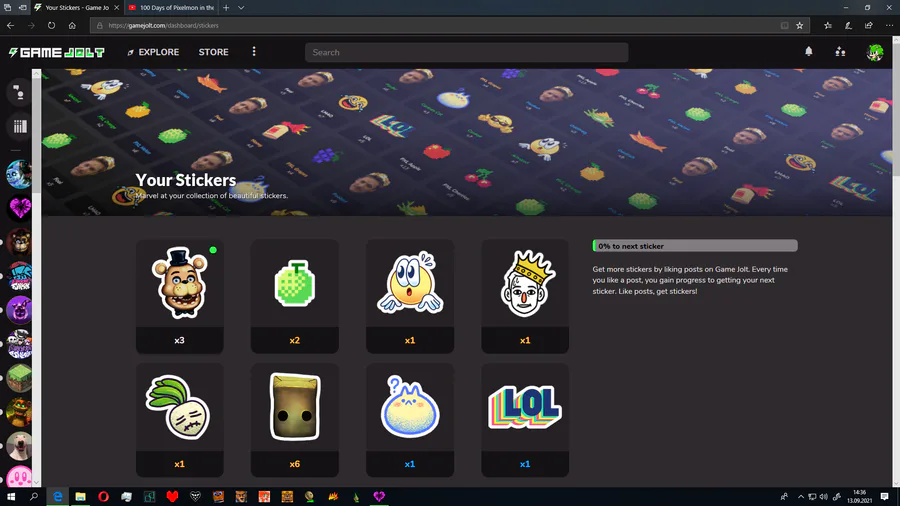
Task: Open the Freddy bear community in the sidebar
Action: tap(20, 242)
